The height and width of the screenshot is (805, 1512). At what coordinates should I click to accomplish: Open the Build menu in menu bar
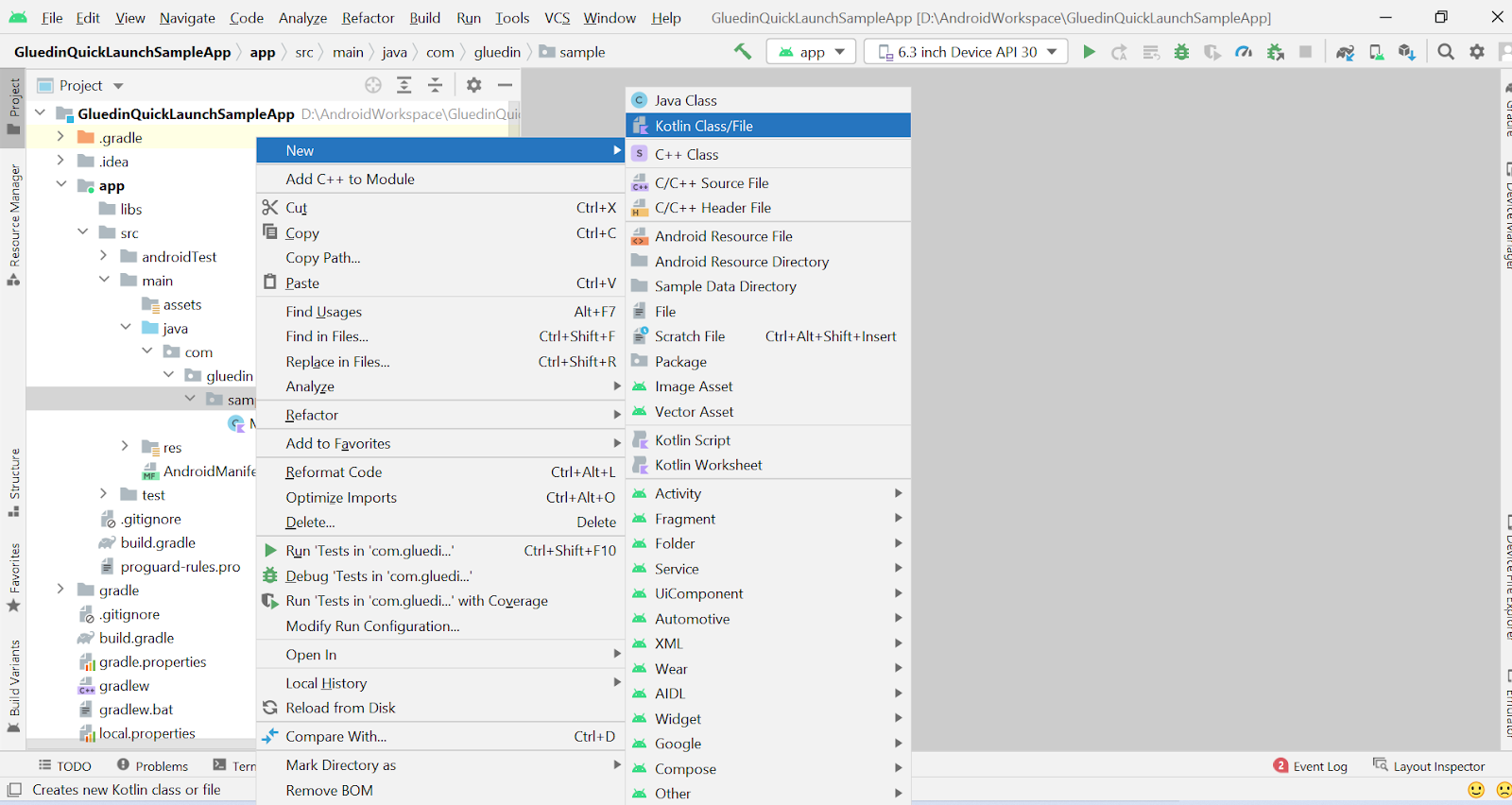pos(425,18)
